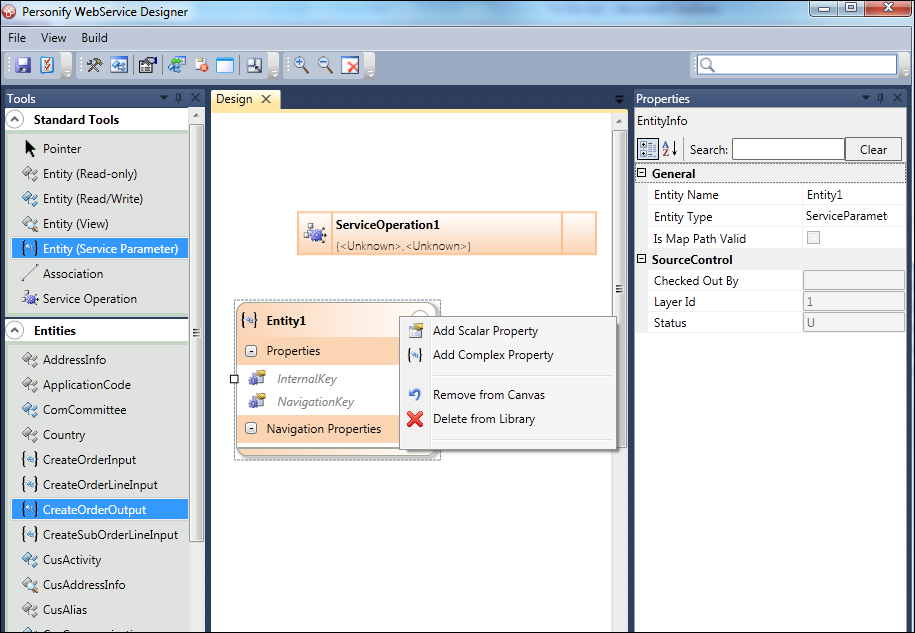Click the ServiceOperation1 gear icon on canvas
Image resolution: width=915 pixels, height=633 pixels.
click(x=315, y=233)
